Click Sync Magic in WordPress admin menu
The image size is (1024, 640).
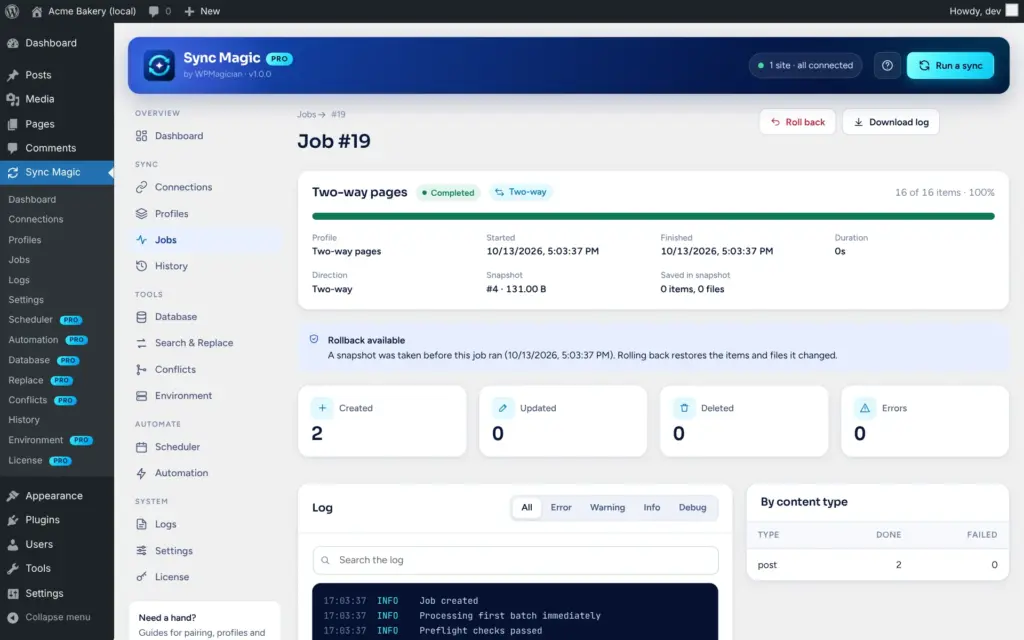coord(57,172)
